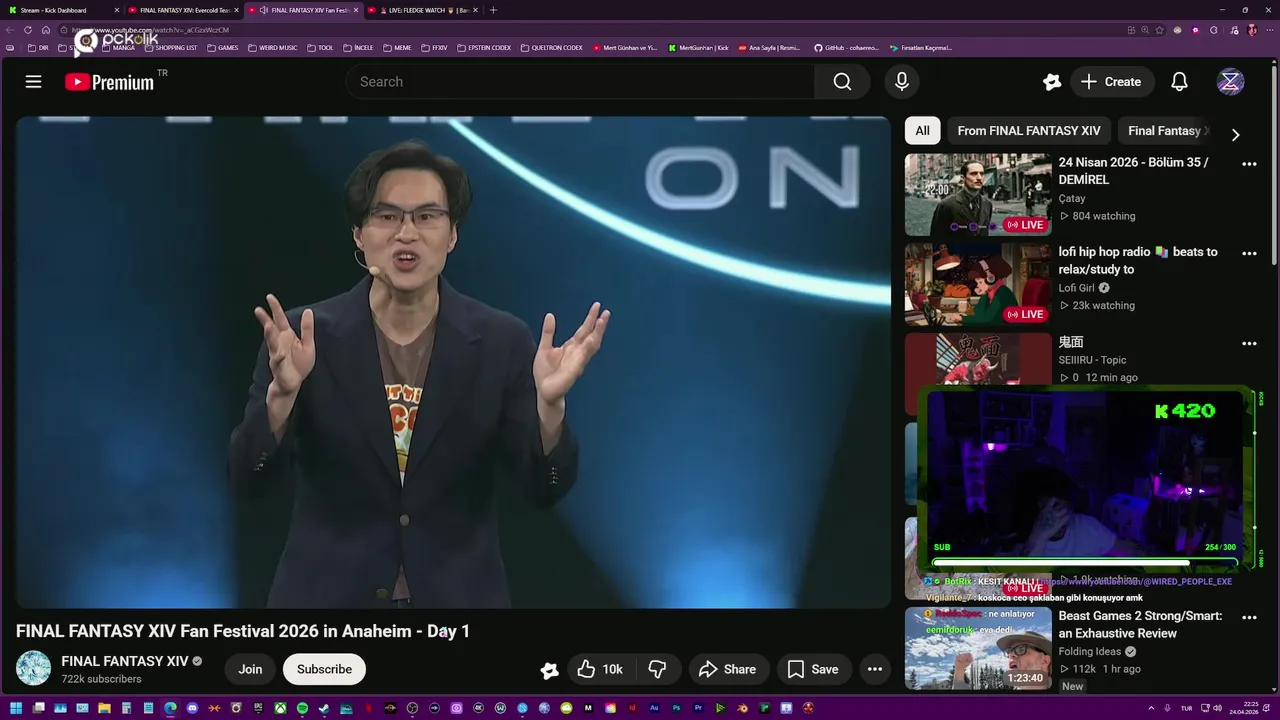Open the notifications bell
The height and width of the screenshot is (720, 1280).
click(1179, 82)
